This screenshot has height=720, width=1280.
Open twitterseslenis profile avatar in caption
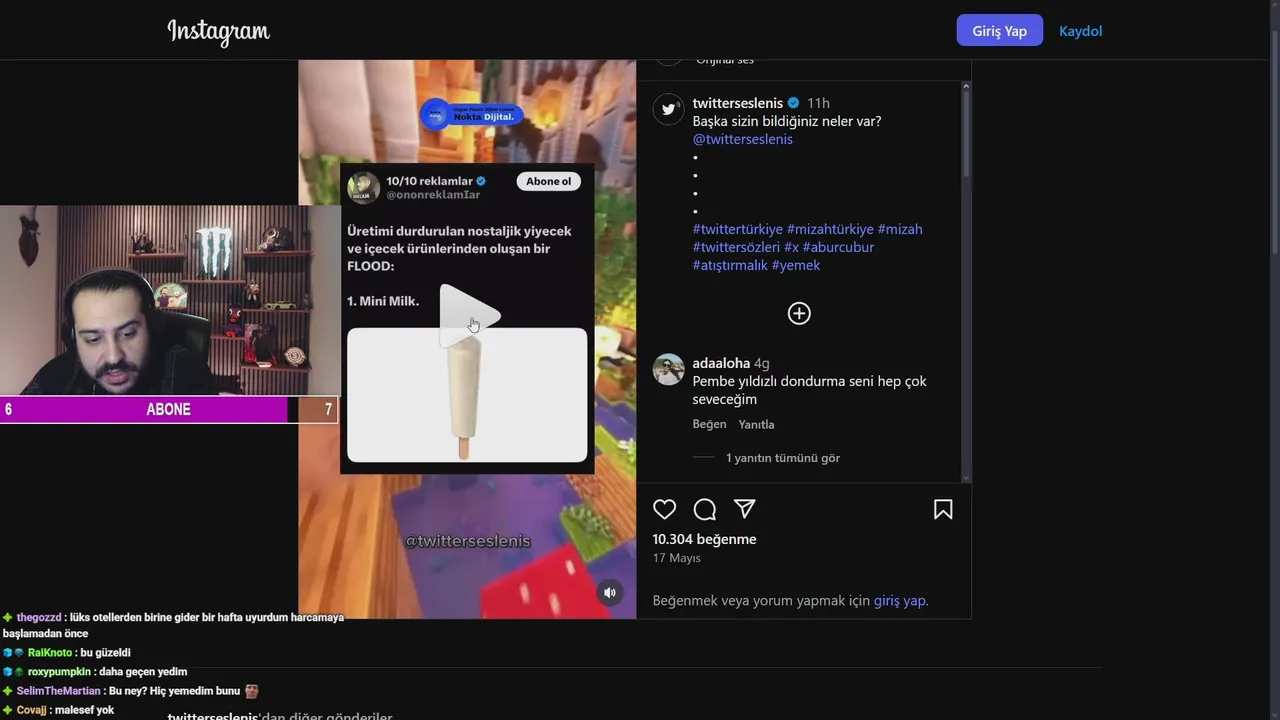[668, 109]
